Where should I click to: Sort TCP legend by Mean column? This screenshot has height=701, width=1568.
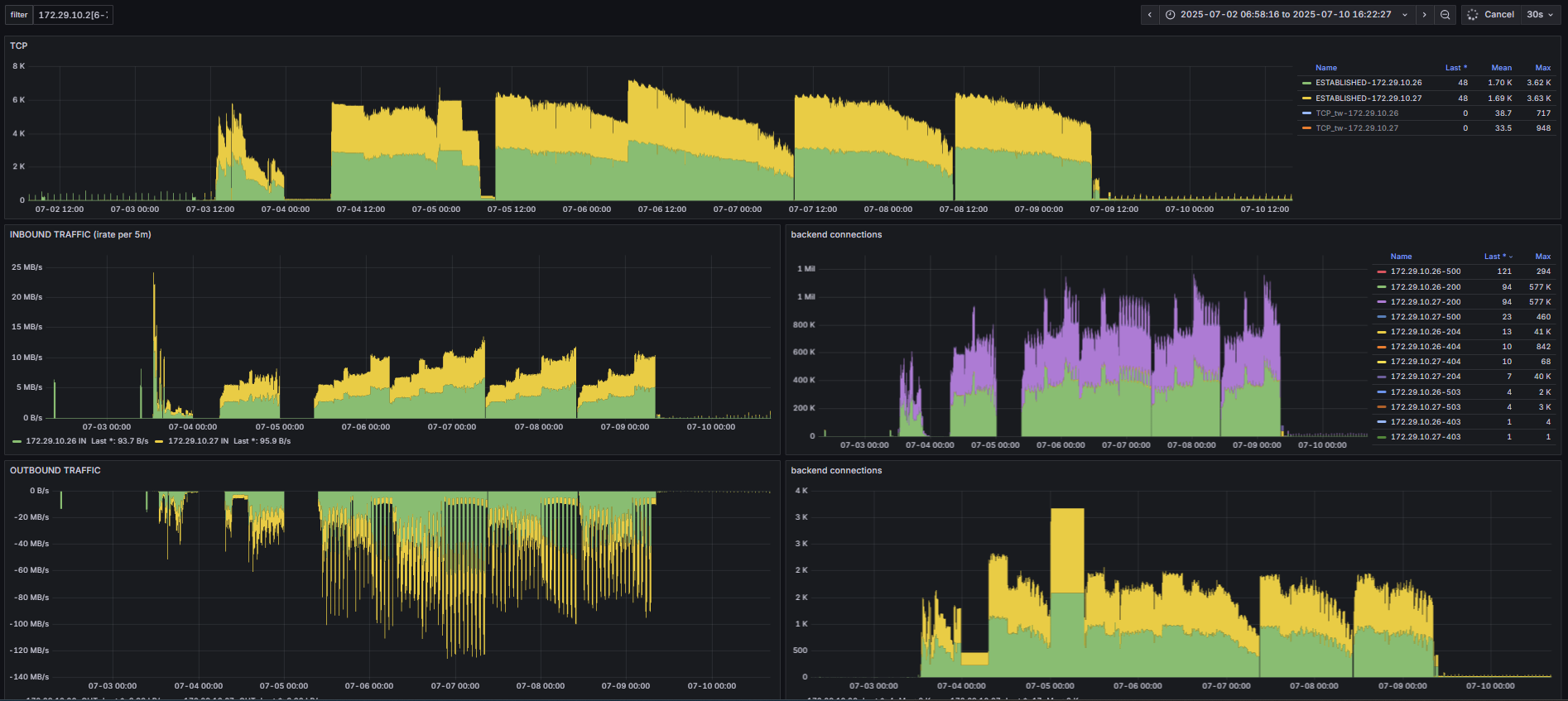(1501, 68)
